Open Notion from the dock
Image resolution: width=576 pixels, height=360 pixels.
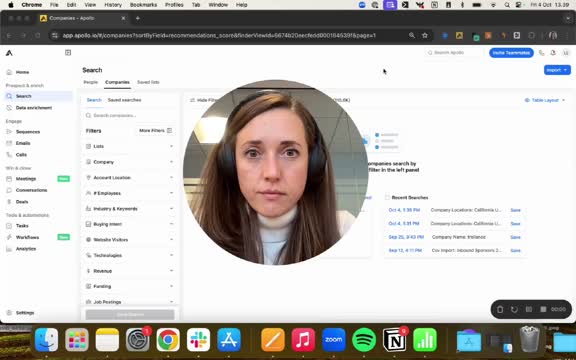(395, 340)
